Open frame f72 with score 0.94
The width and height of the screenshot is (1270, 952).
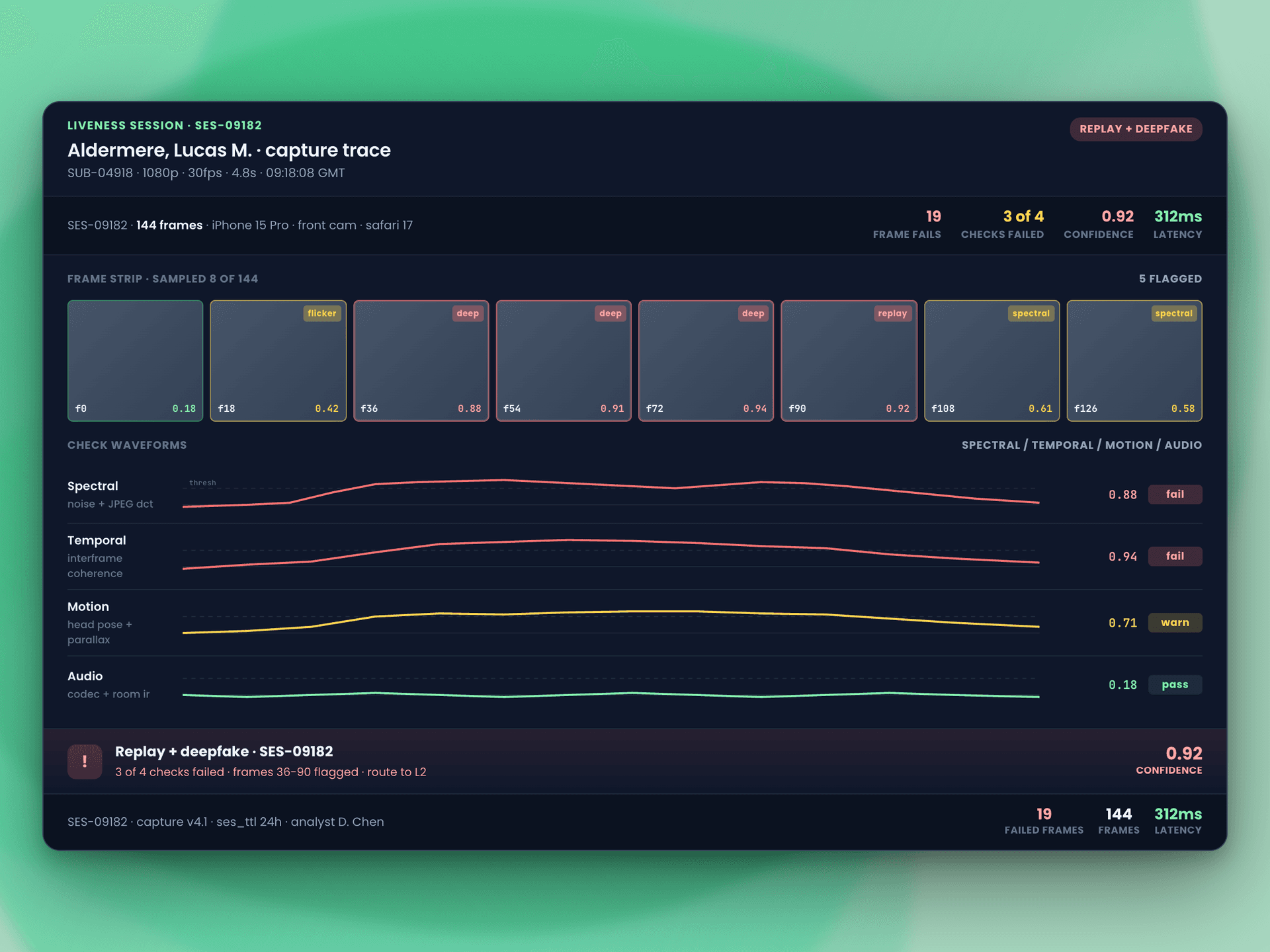(x=706, y=360)
